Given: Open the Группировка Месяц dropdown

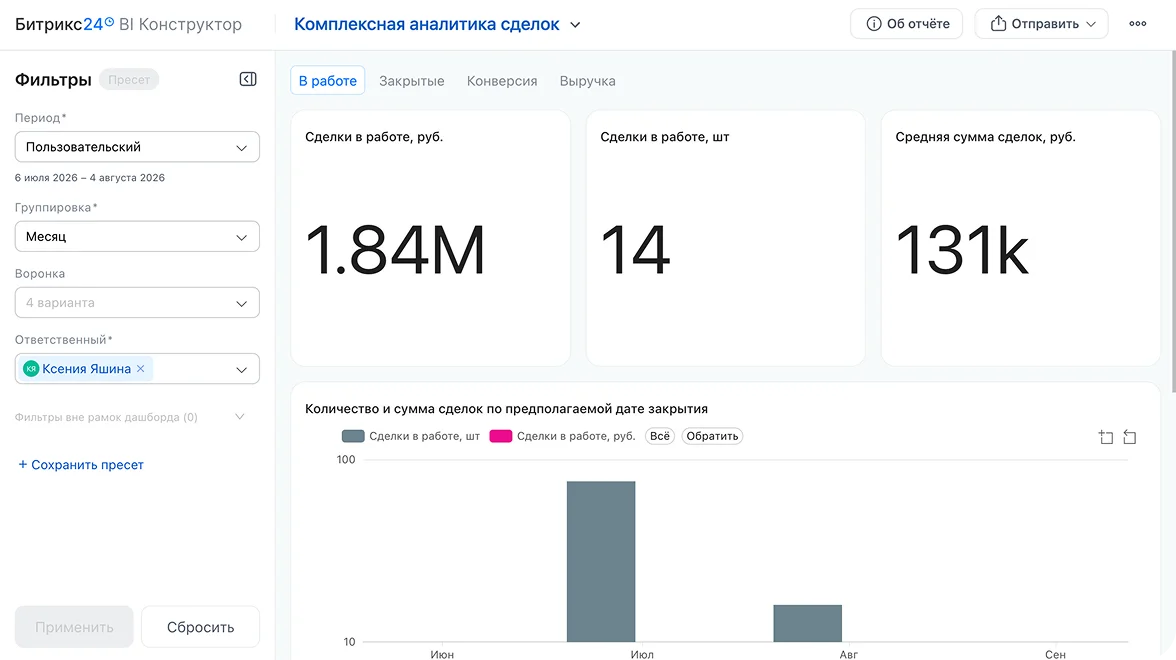Looking at the screenshot, I should (137, 236).
